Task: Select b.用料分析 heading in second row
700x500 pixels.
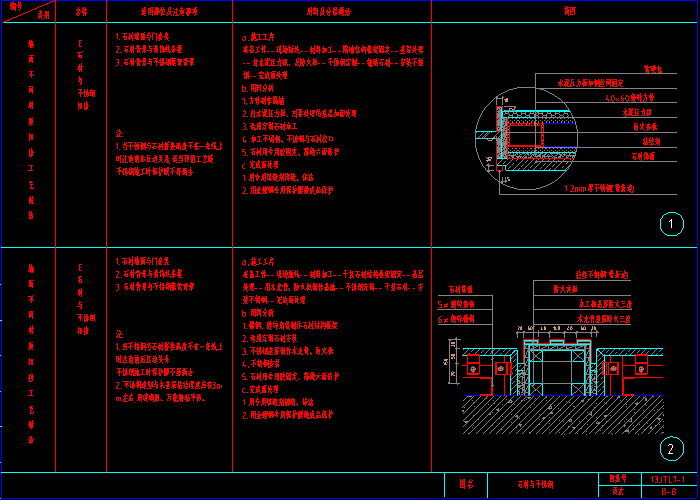Action: pyautogui.click(x=258, y=313)
